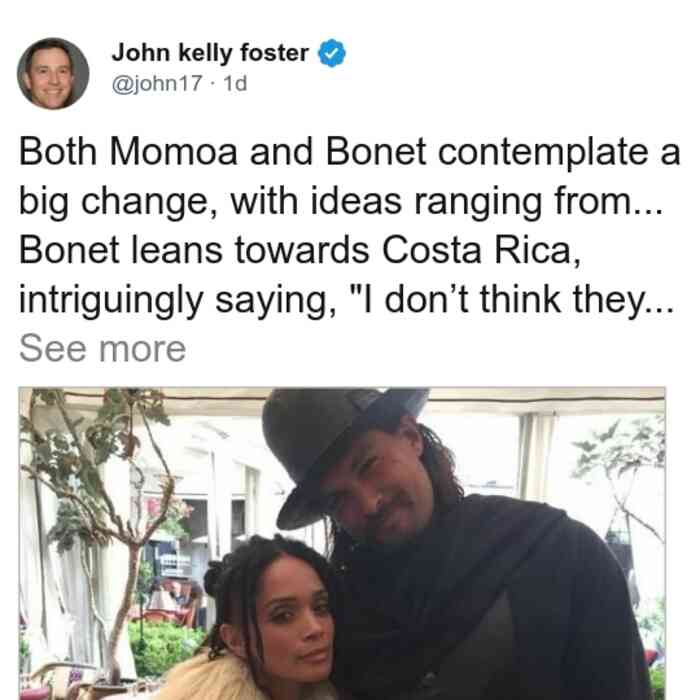This screenshot has width=700, height=700.
Task: Click the text line starting intriguingly saying
Action: (x=346, y=301)
